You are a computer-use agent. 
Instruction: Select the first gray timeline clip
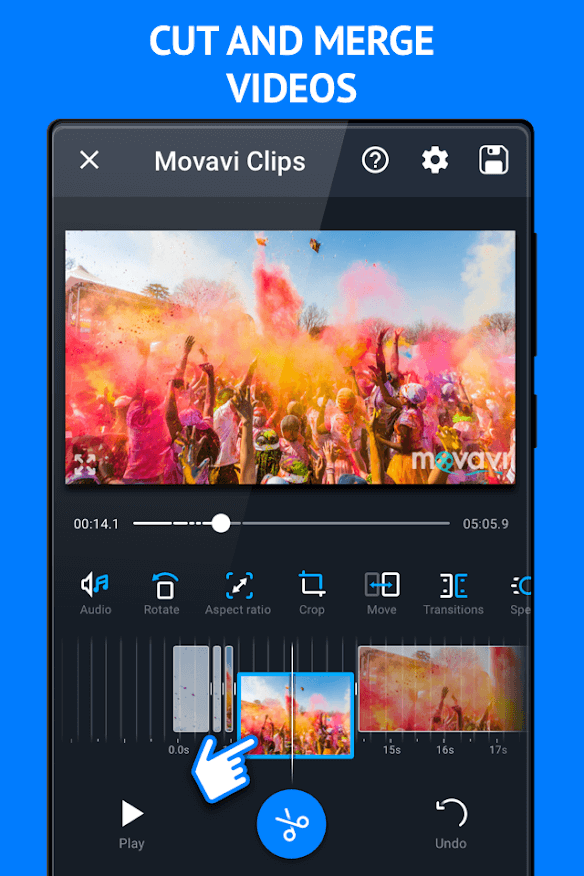pyautogui.click(x=191, y=688)
